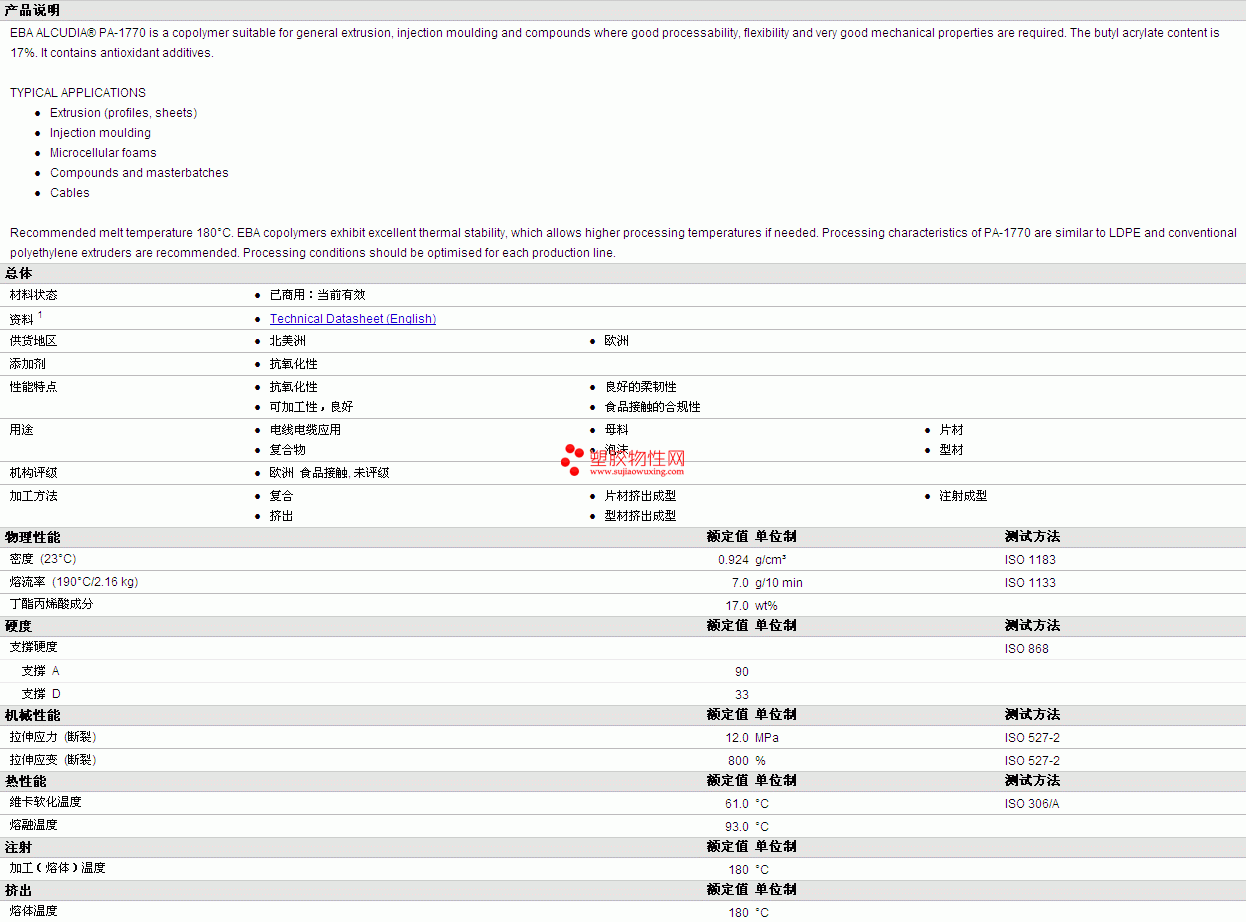
Task: Click the 供货地区 row label
Action: [x=34, y=341]
